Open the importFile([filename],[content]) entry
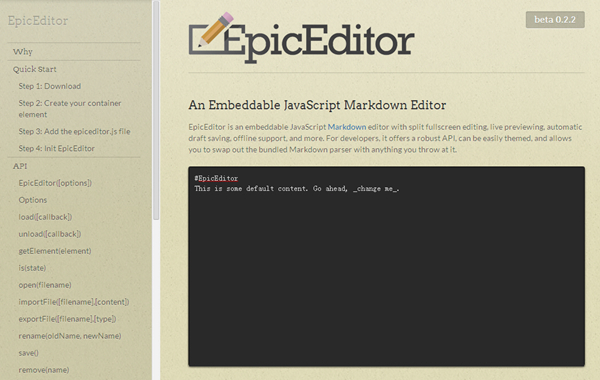This screenshot has width=600, height=380. pyautogui.click(x=74, y=302)
